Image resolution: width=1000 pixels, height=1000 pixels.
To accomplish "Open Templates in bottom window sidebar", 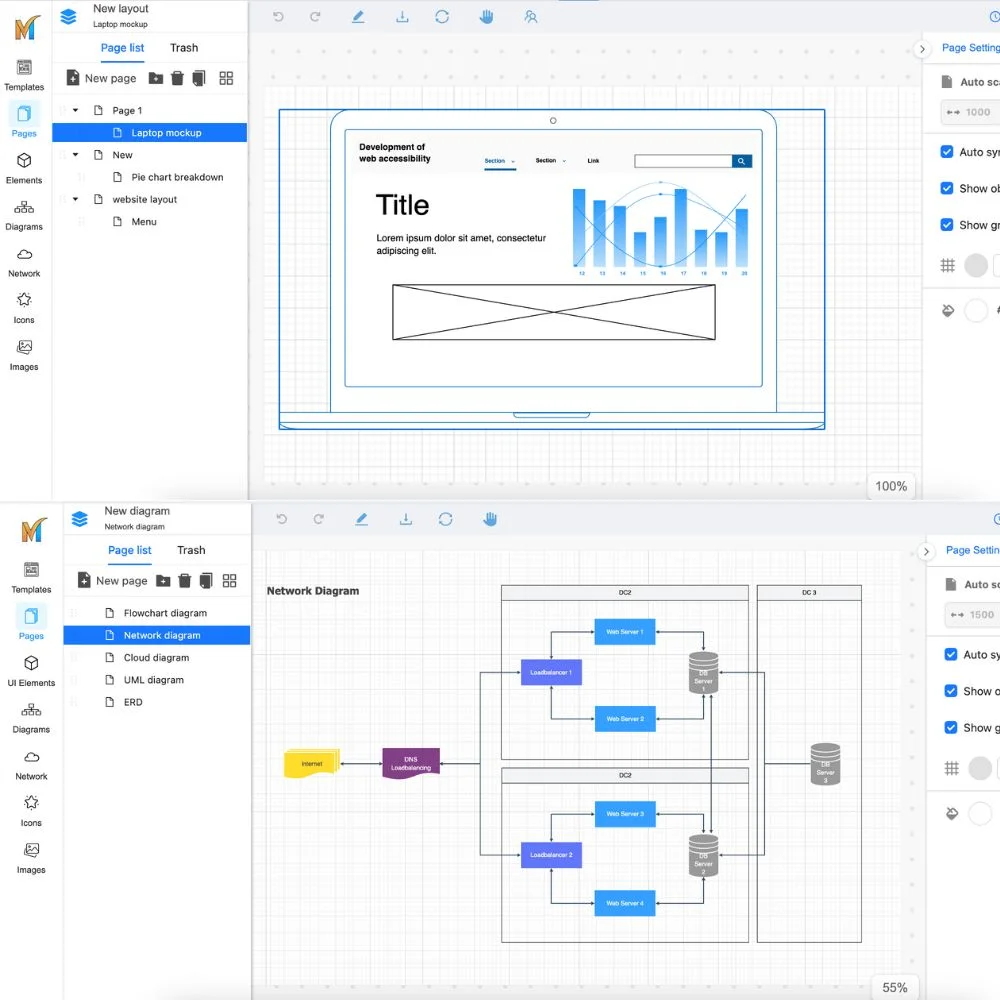I will [x=31, y=578].
